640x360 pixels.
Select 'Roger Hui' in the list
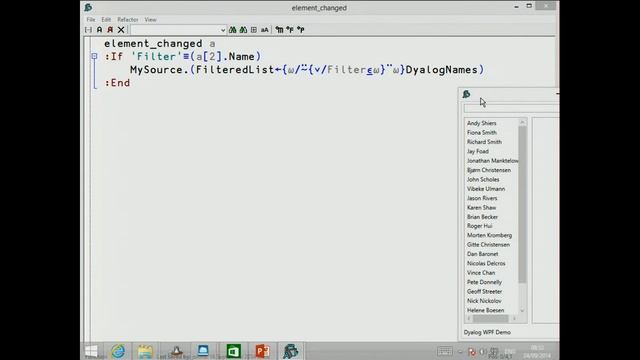(480, 226)
